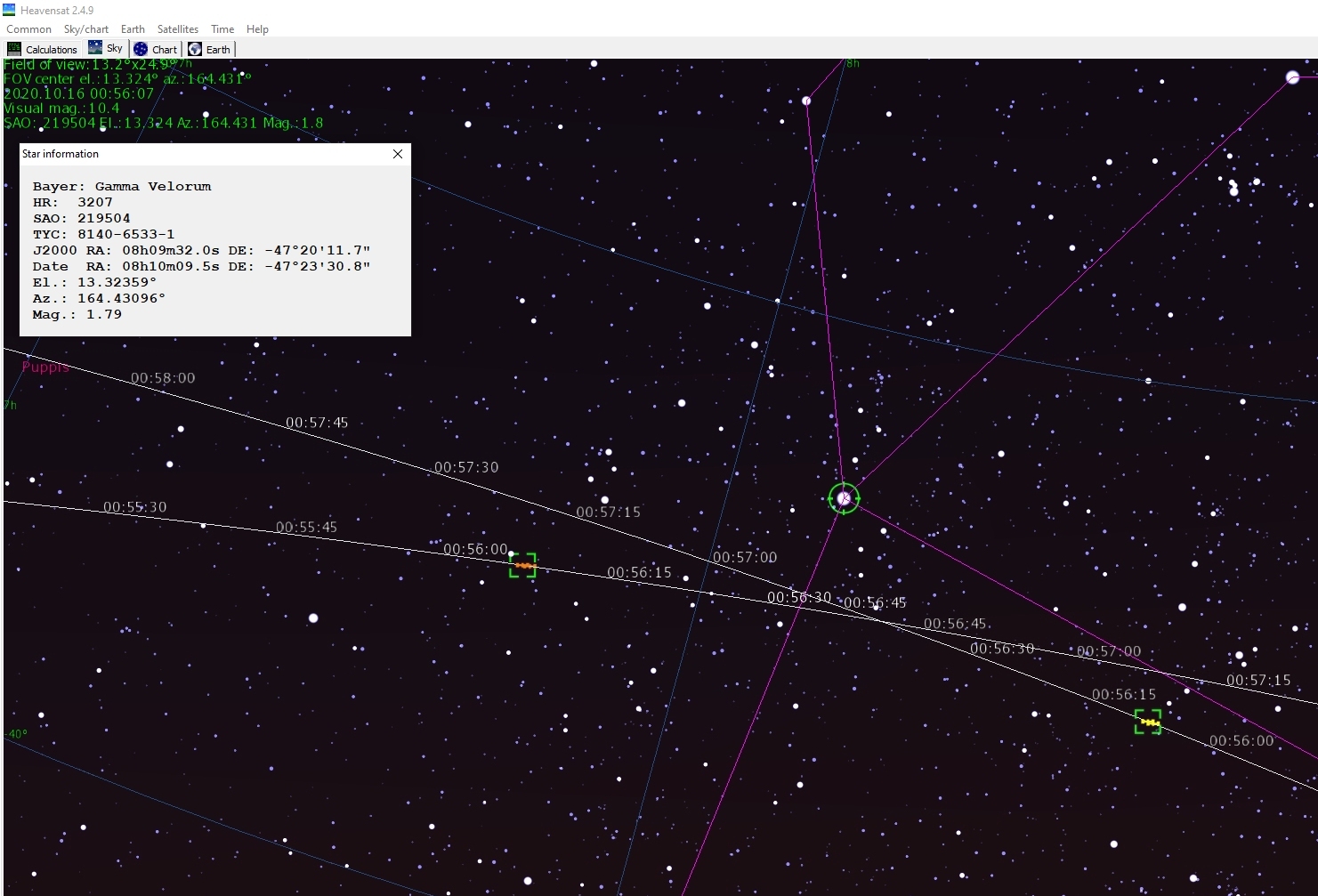Viewport: 1318px width, 896px height.
Task: Open the Earth menu
Action: [133, 29]
